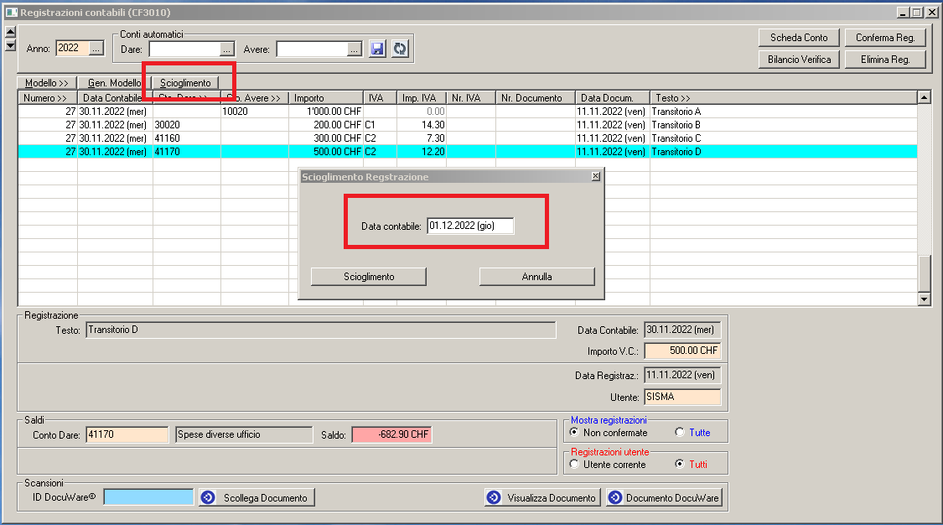Click the up arrow at top-left corner
The width and height of the screenshot is (943, 525).
10,34
